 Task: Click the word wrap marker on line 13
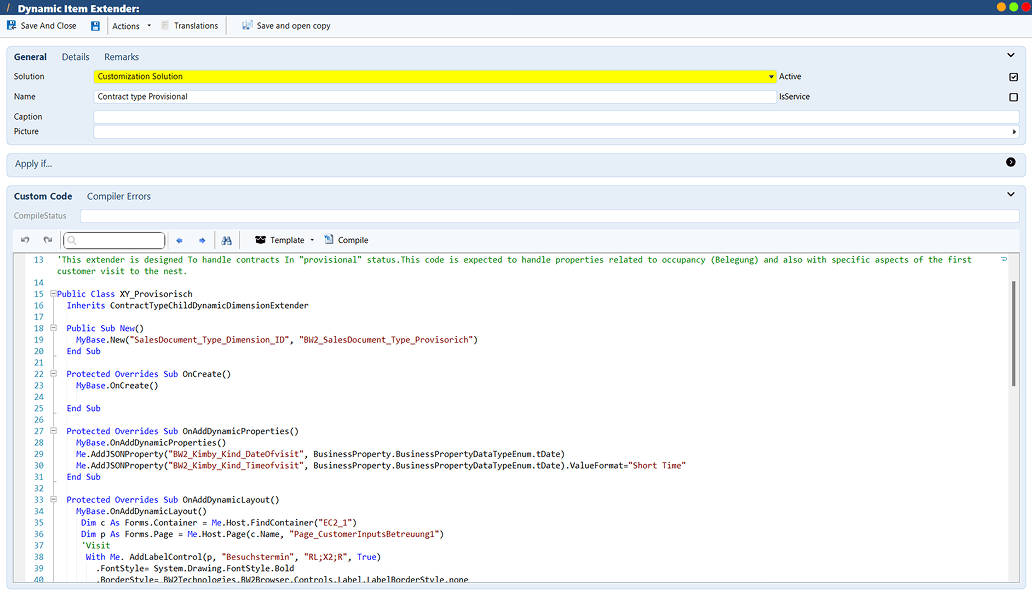(1004, 259)
